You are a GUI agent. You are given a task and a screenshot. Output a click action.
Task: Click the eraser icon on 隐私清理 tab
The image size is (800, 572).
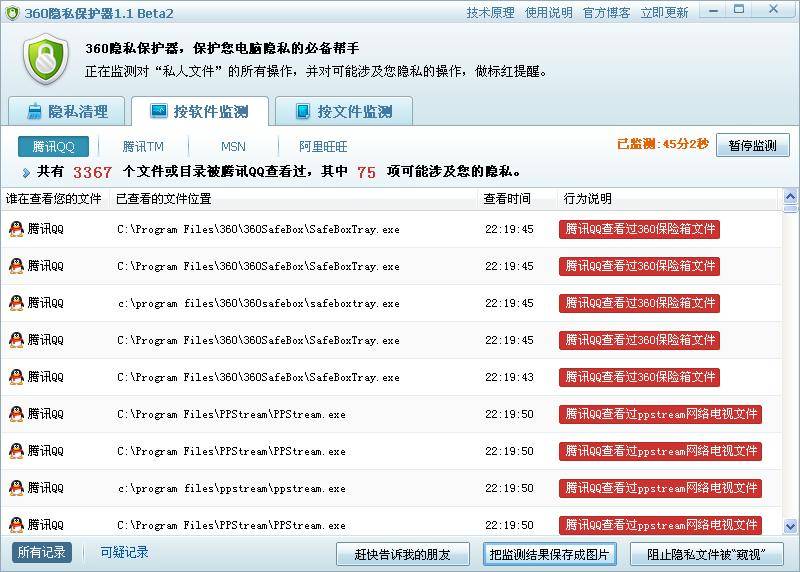click(x=34, y=111)
